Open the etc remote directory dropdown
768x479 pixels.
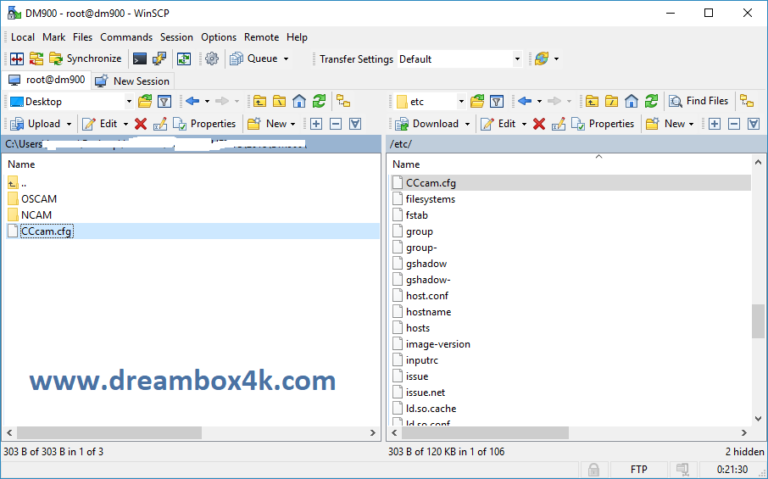pyautogui.click(x=461, y=101)
